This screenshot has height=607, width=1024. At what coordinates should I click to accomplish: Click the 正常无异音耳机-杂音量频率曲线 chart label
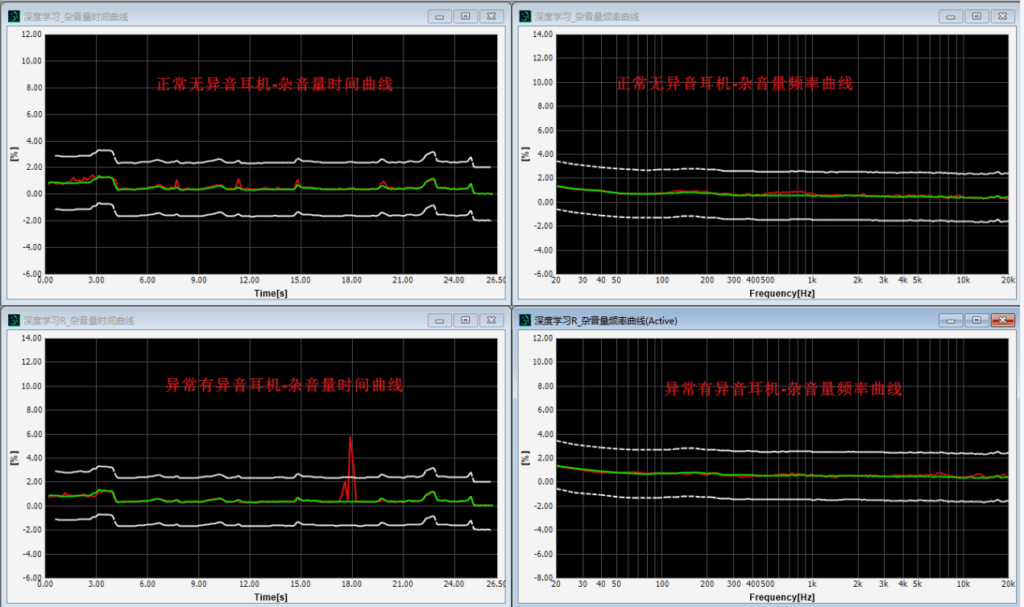coord(735,84)
